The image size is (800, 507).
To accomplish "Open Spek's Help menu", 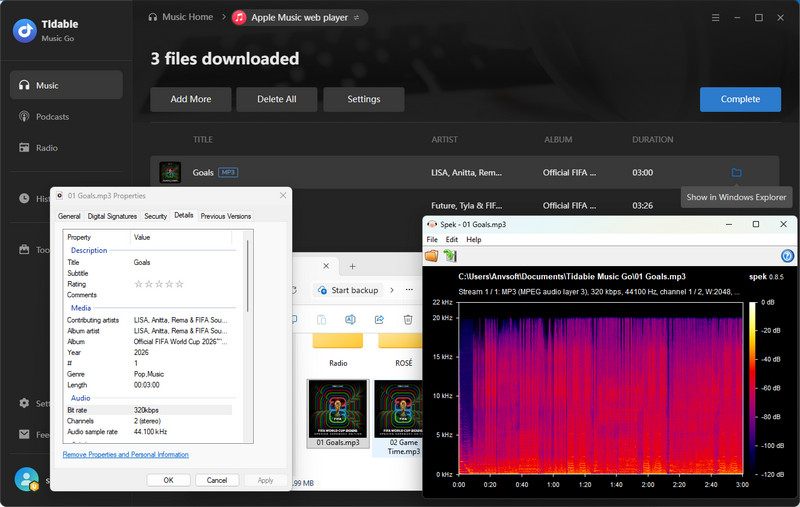I will 473,239.
